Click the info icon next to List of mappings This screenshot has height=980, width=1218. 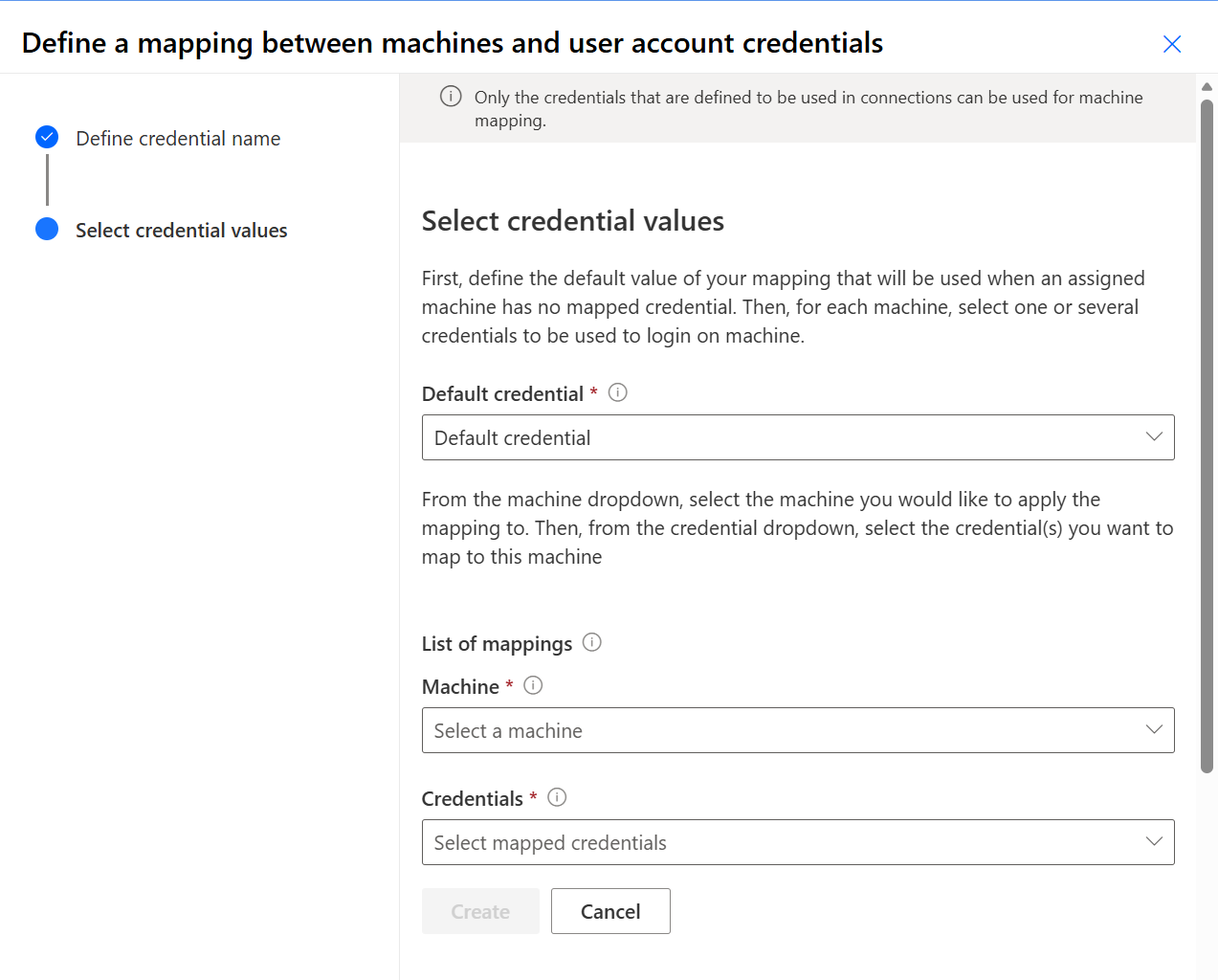click(592, 642)
